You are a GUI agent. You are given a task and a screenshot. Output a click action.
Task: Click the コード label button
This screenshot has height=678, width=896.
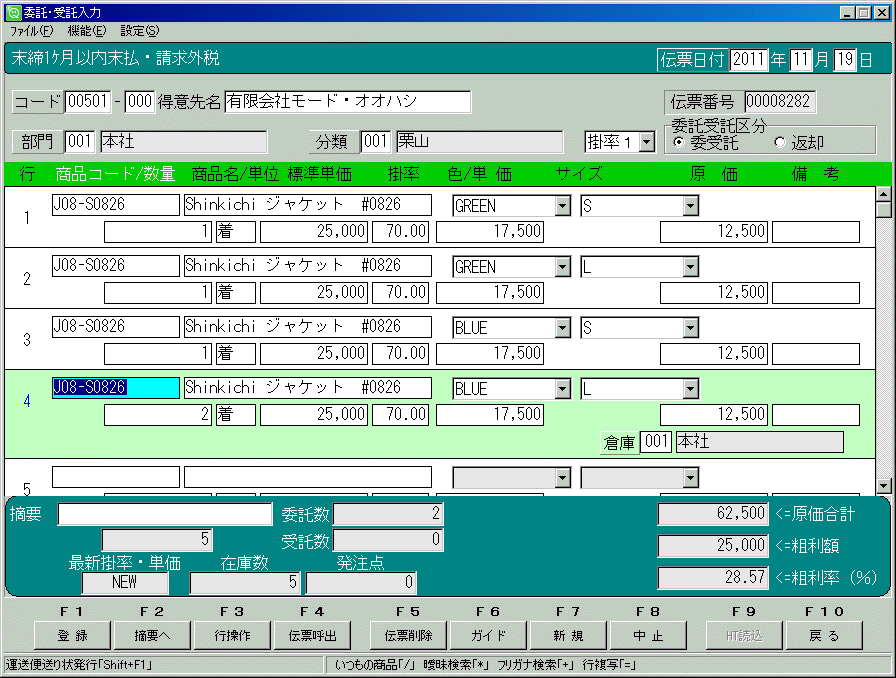[x=37, y=102]
